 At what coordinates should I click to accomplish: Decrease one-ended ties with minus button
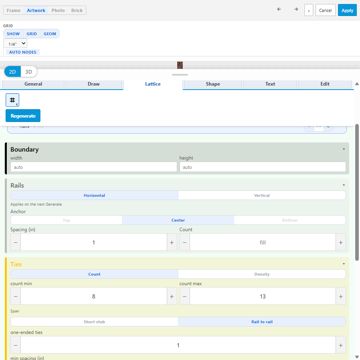16,345
